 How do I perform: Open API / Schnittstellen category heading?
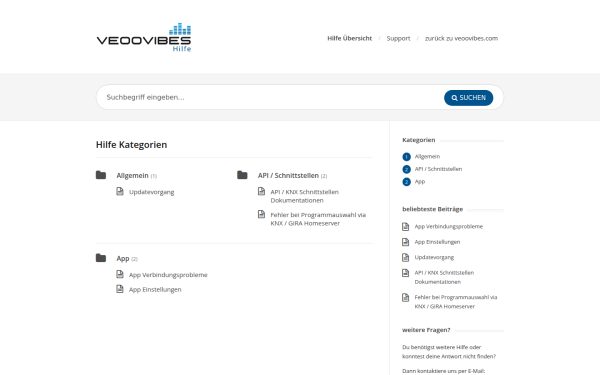[288, 175]
